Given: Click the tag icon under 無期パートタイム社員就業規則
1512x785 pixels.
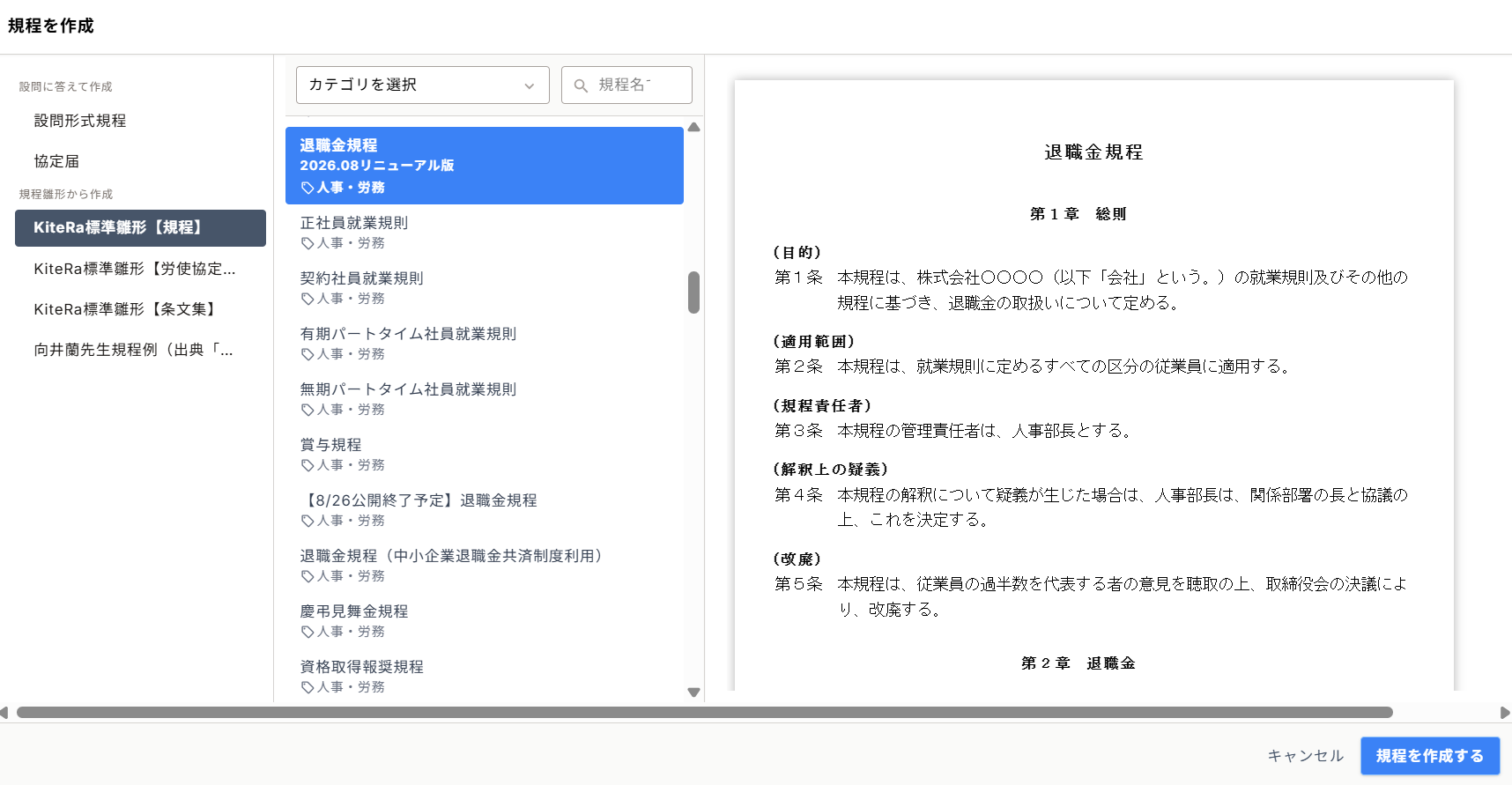Looking at the screenshot, I should (308, 411).
